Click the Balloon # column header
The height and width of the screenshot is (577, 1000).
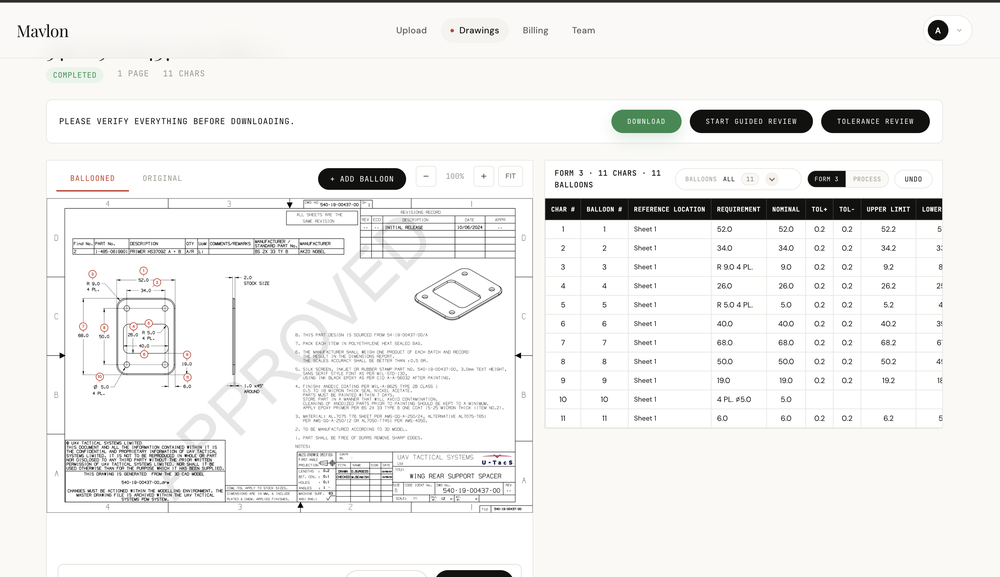pos(604,209)
